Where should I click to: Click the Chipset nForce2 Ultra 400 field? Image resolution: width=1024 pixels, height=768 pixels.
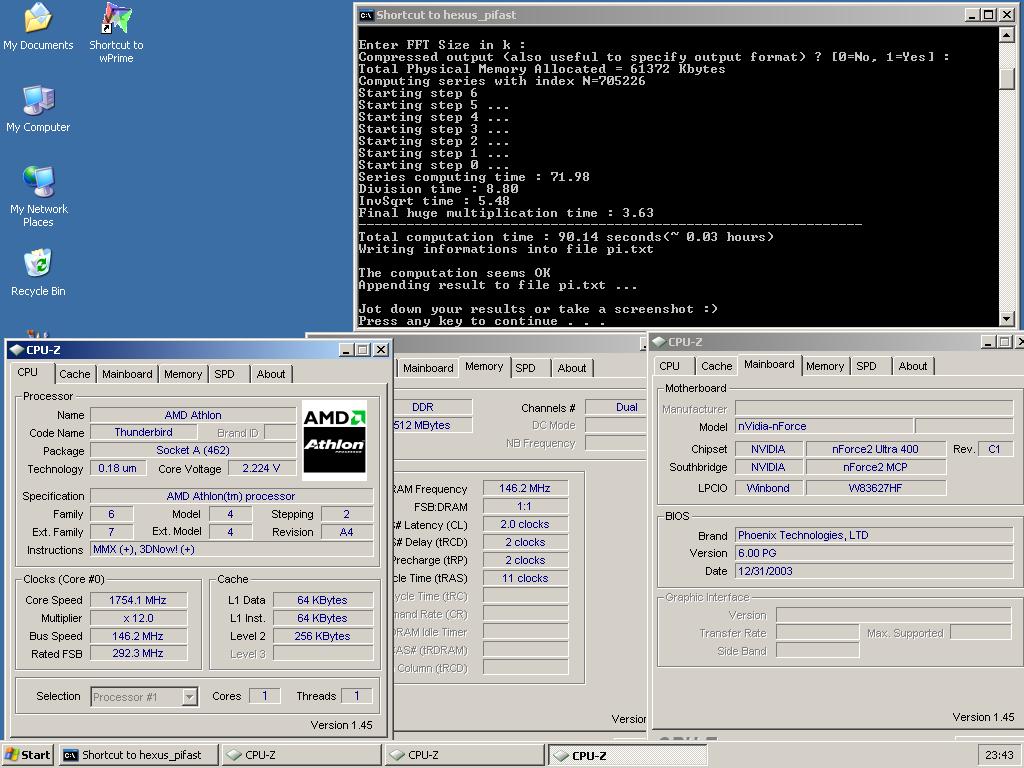875,449
